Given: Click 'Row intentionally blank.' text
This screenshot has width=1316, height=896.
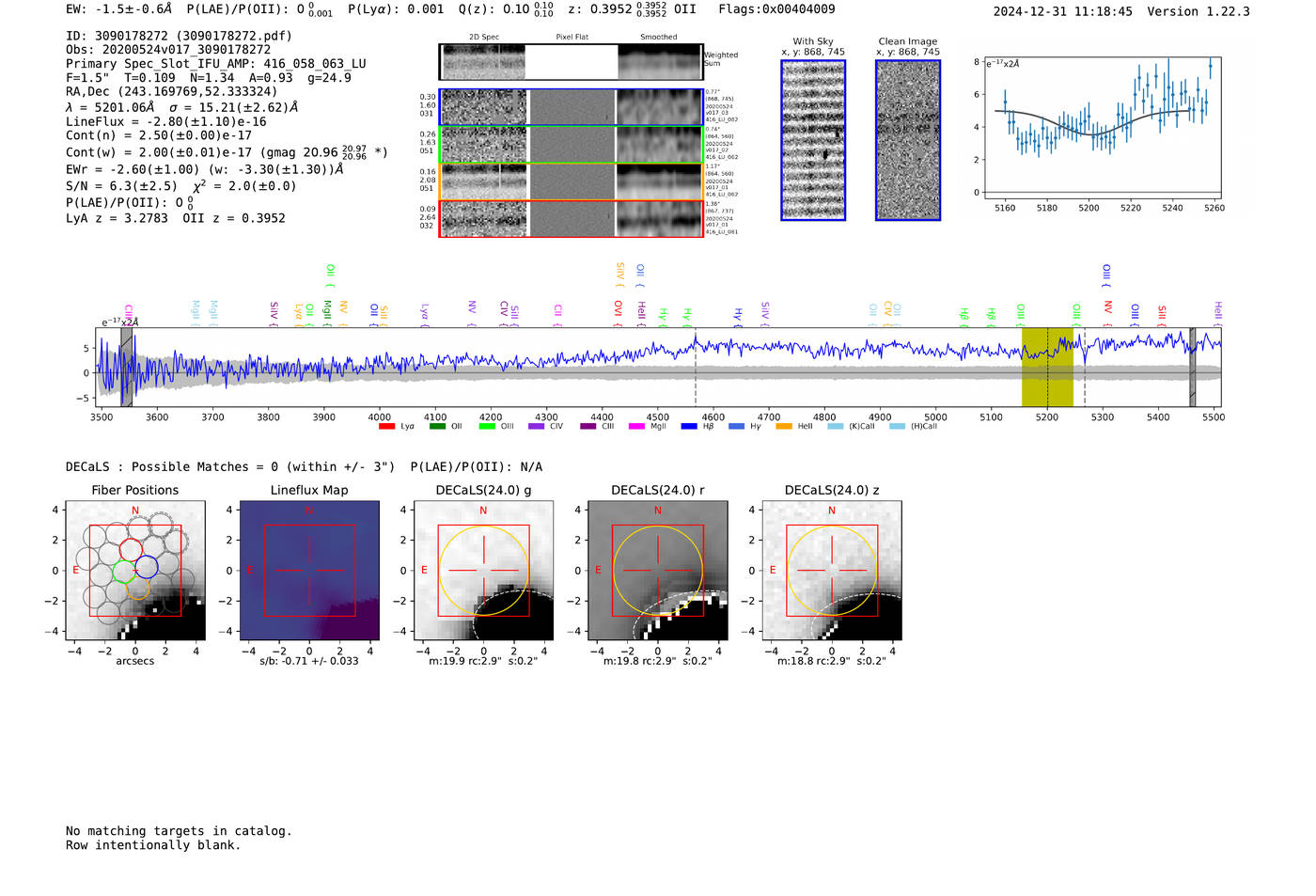Looking at the screenshot, I should pyautogui.click(x=153, y=844).
